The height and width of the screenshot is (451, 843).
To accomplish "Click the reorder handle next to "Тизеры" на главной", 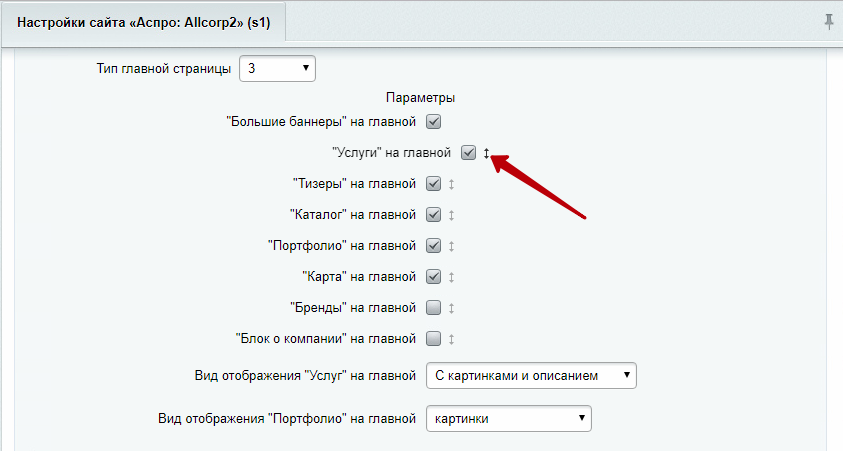I will point(452,184).
